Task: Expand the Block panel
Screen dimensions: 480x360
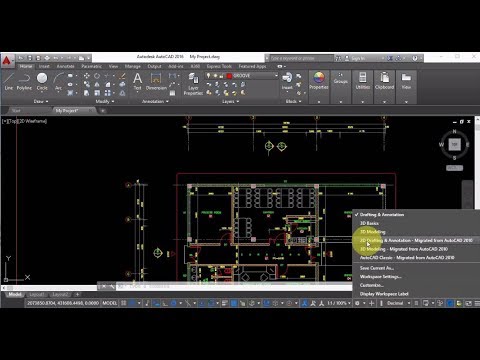Action: (293, 101)
